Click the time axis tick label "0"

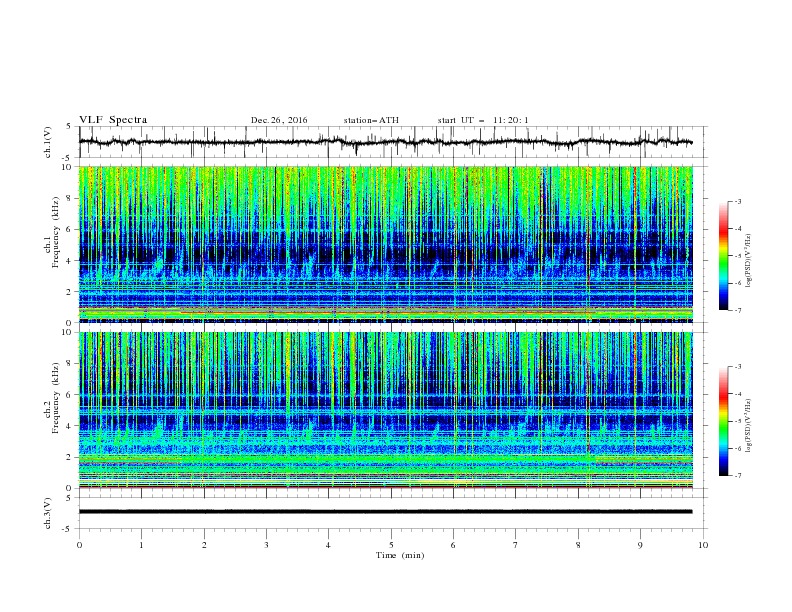coord(79,545)
